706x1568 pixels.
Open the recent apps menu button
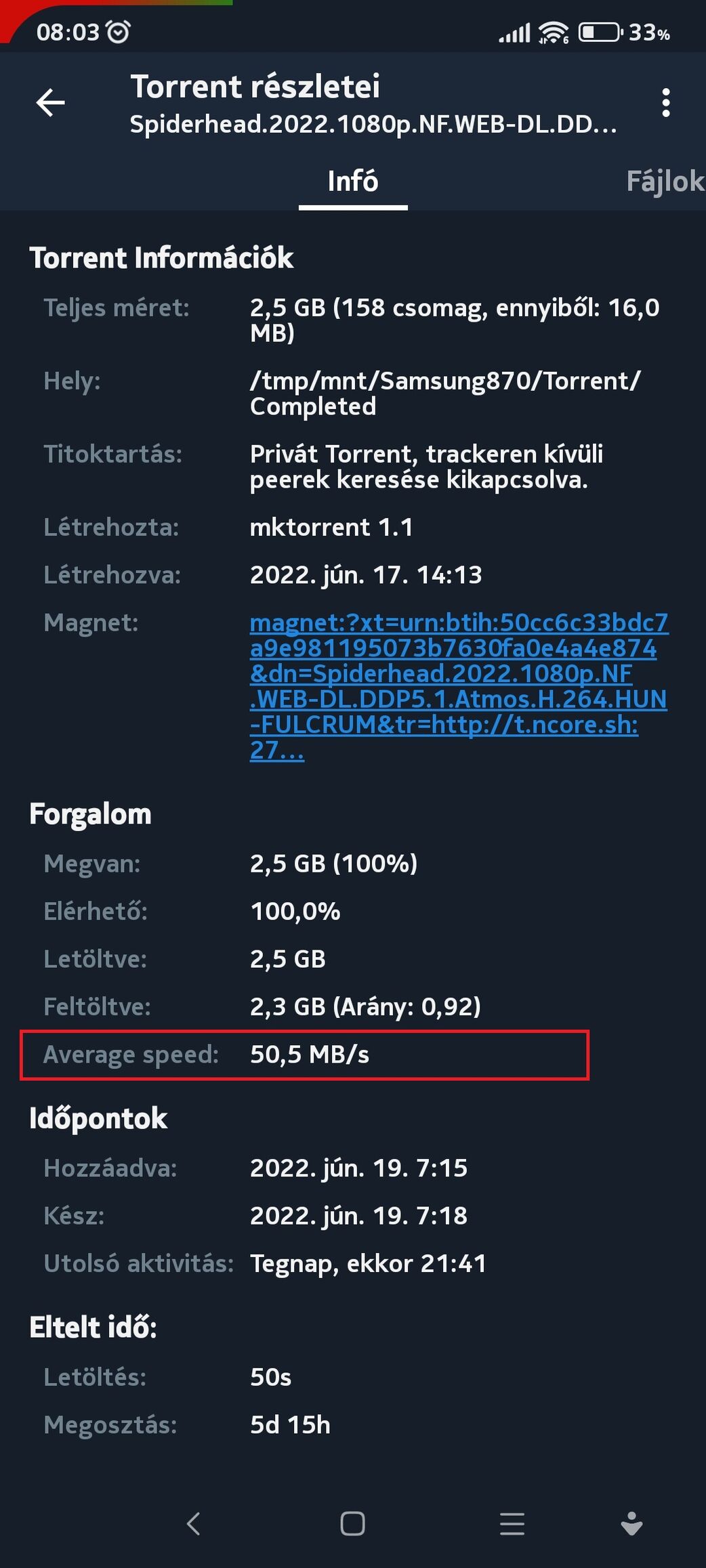coord(512,1524)
